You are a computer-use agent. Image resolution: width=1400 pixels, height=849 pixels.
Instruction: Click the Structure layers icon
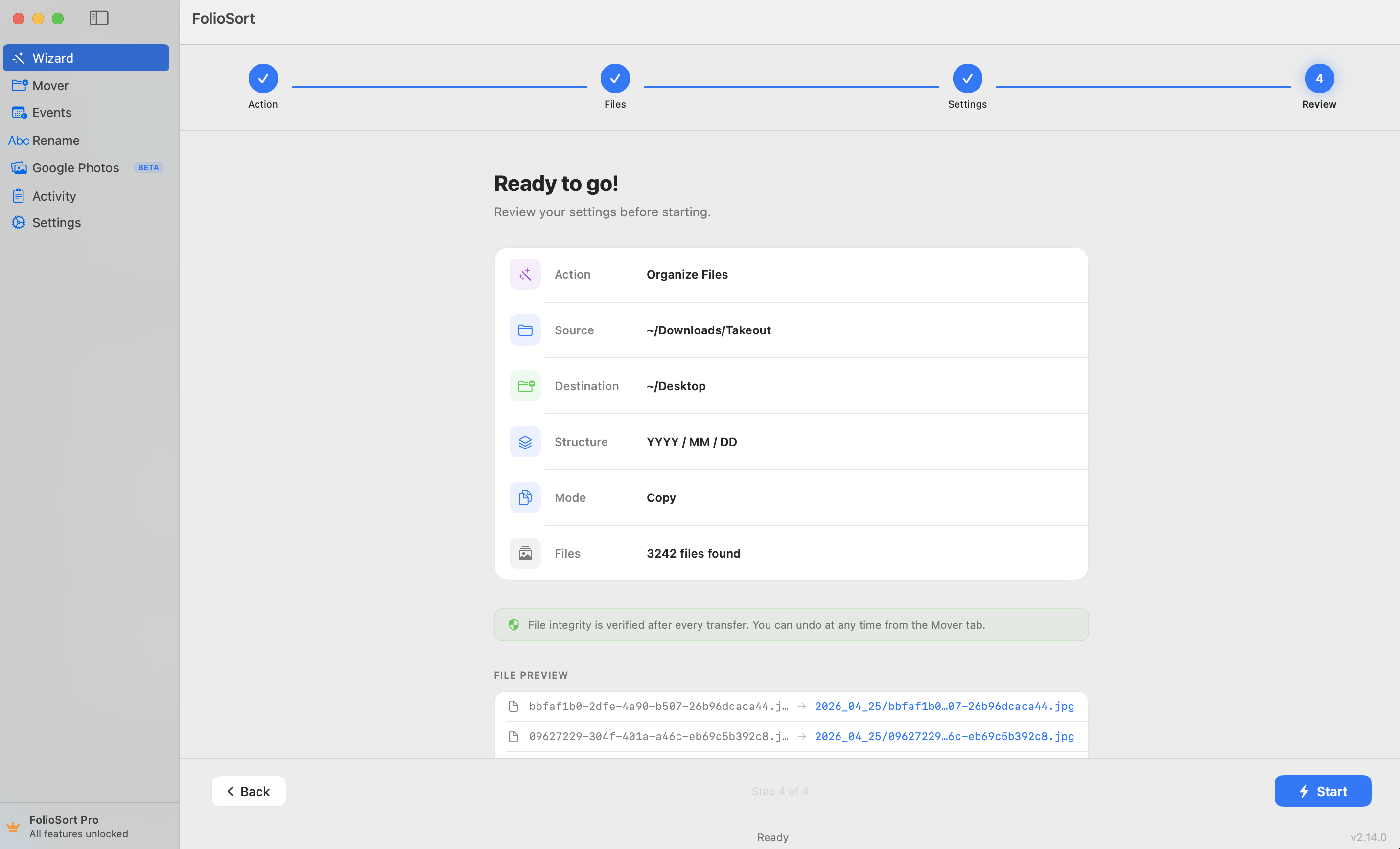coord(525,442)
